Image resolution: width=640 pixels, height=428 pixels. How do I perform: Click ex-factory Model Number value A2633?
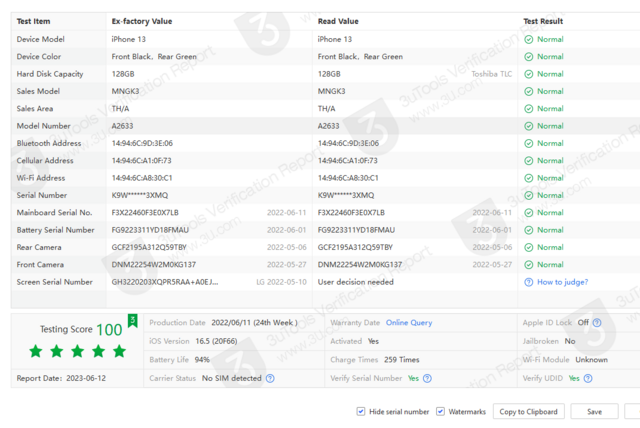[122, 126]
